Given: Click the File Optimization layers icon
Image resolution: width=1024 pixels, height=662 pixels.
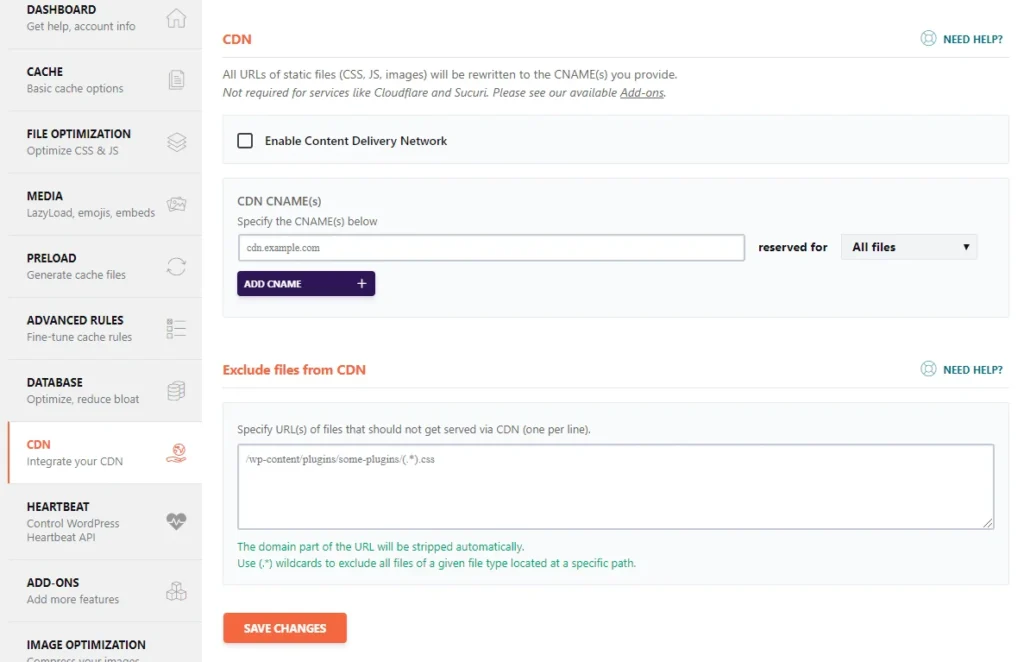Looking at the screenshot, I should pyautogui.click(x=176, y=142).
